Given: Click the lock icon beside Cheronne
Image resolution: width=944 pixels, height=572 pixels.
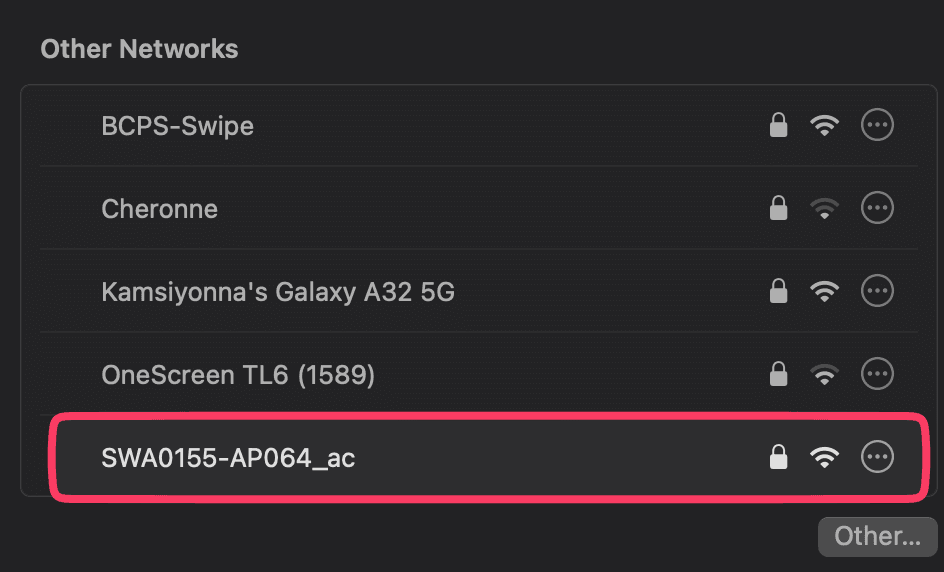Looking at the screenshot, I should click(778, 208).
